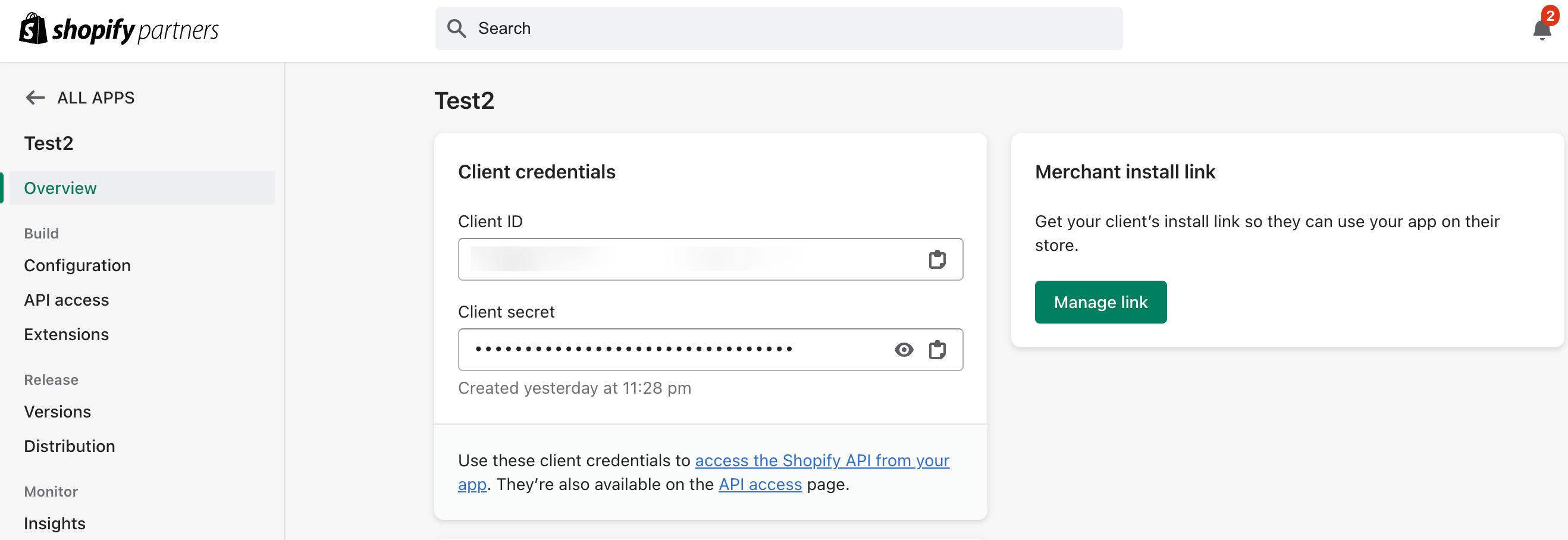
Task: Click the Client secret field
Action: pos(670,350)
